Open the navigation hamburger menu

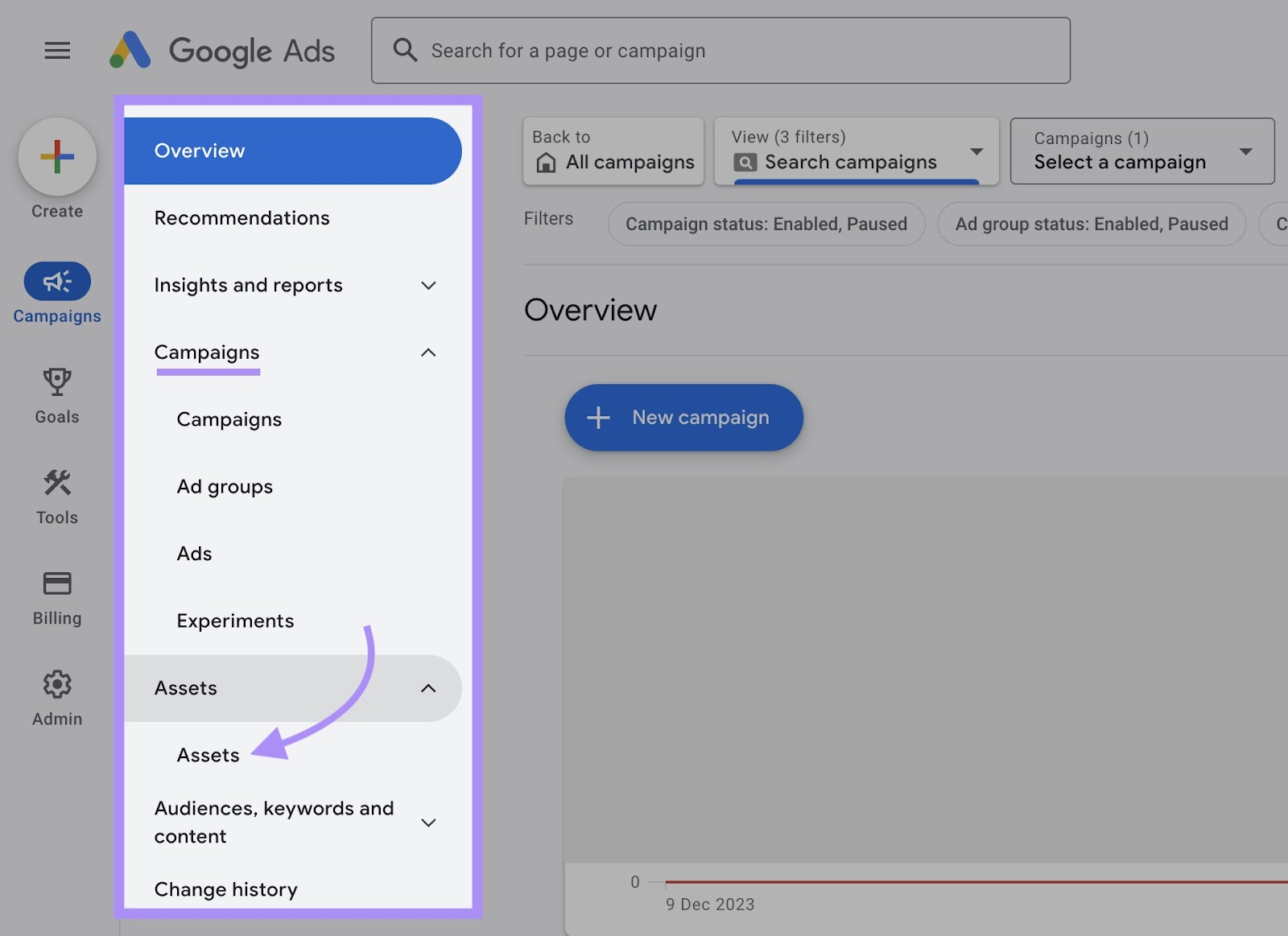click(57, 50)
